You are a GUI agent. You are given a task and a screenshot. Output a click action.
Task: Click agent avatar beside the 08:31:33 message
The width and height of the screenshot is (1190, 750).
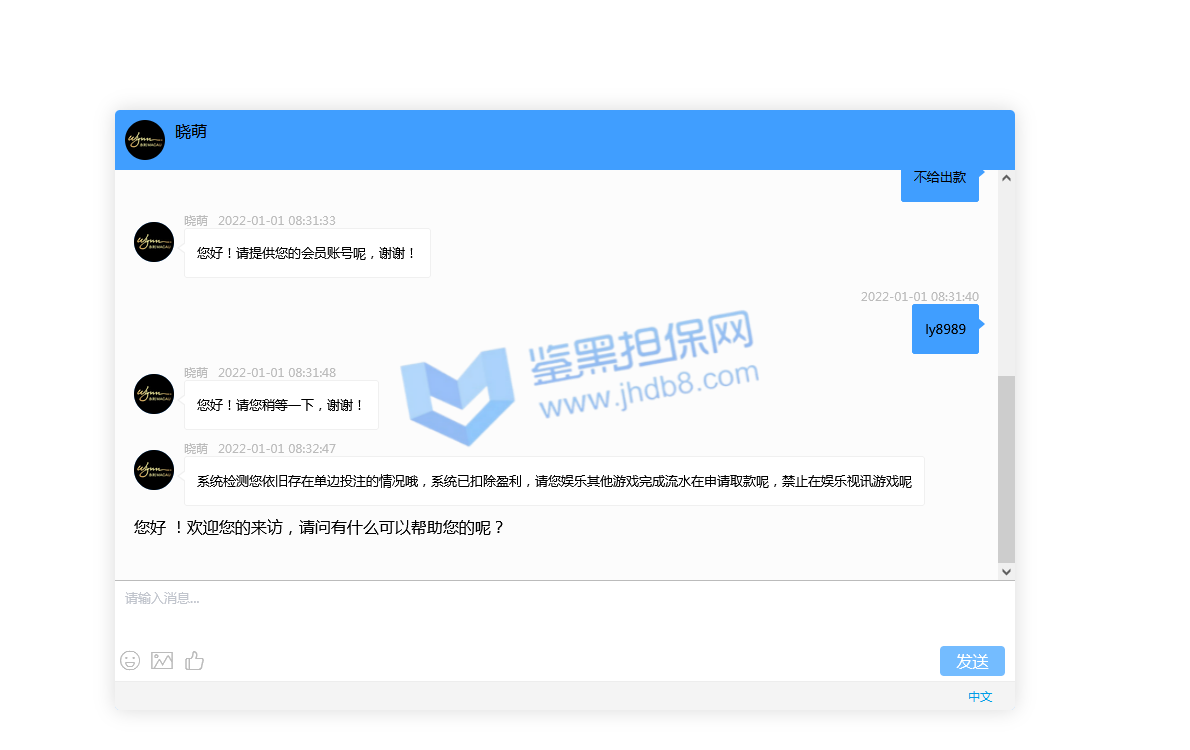pos(154,242)
